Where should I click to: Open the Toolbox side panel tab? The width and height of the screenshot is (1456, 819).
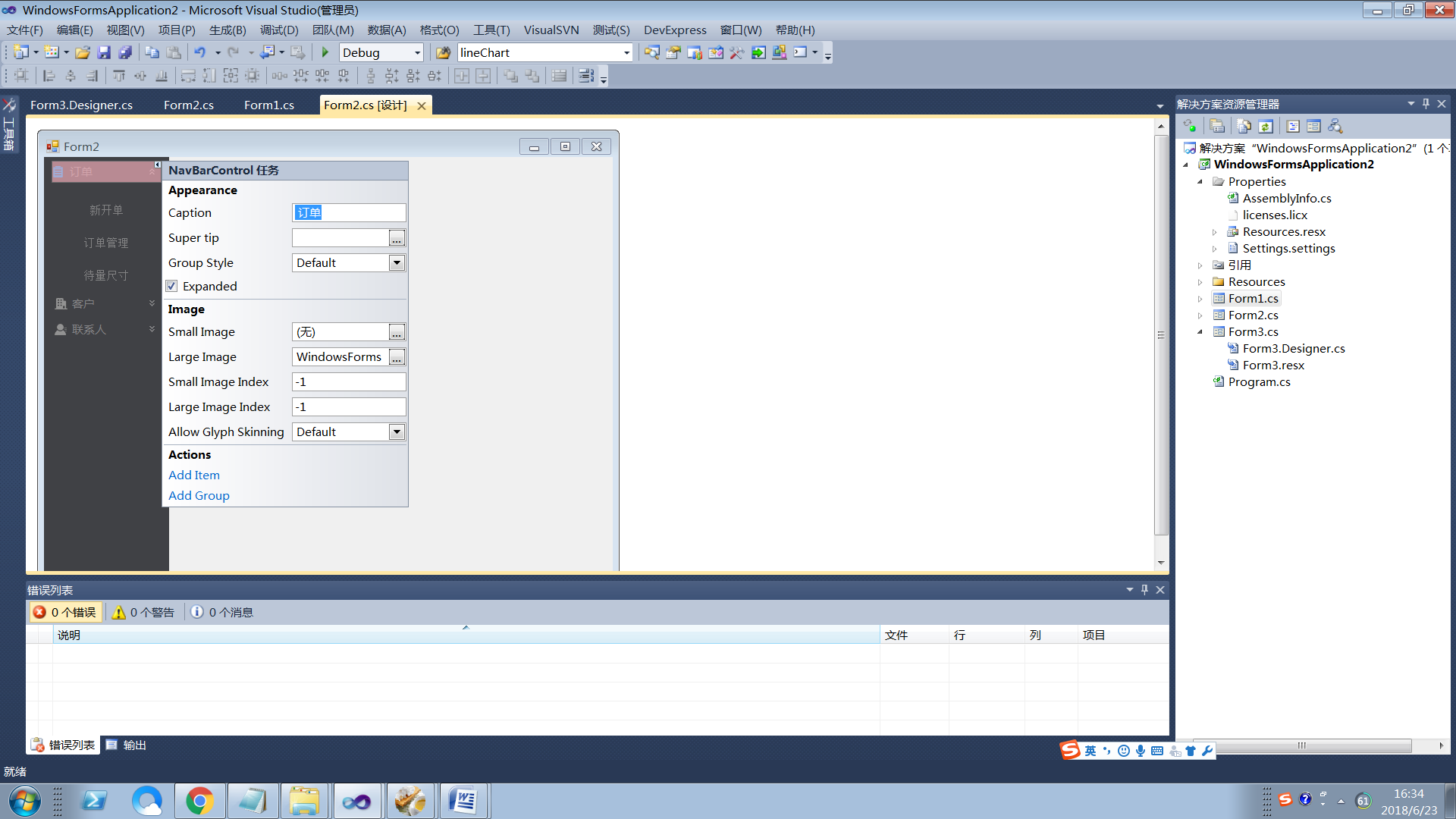click(x=9, y=126)
